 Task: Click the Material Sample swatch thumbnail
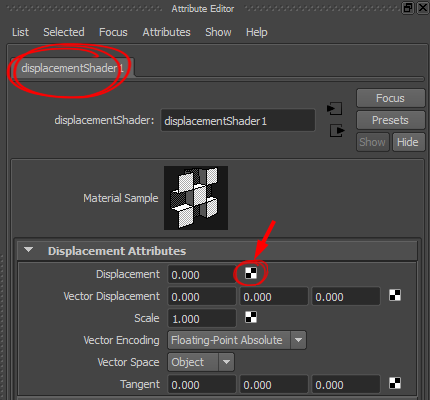pyautogui.click(x=196, y=198)
